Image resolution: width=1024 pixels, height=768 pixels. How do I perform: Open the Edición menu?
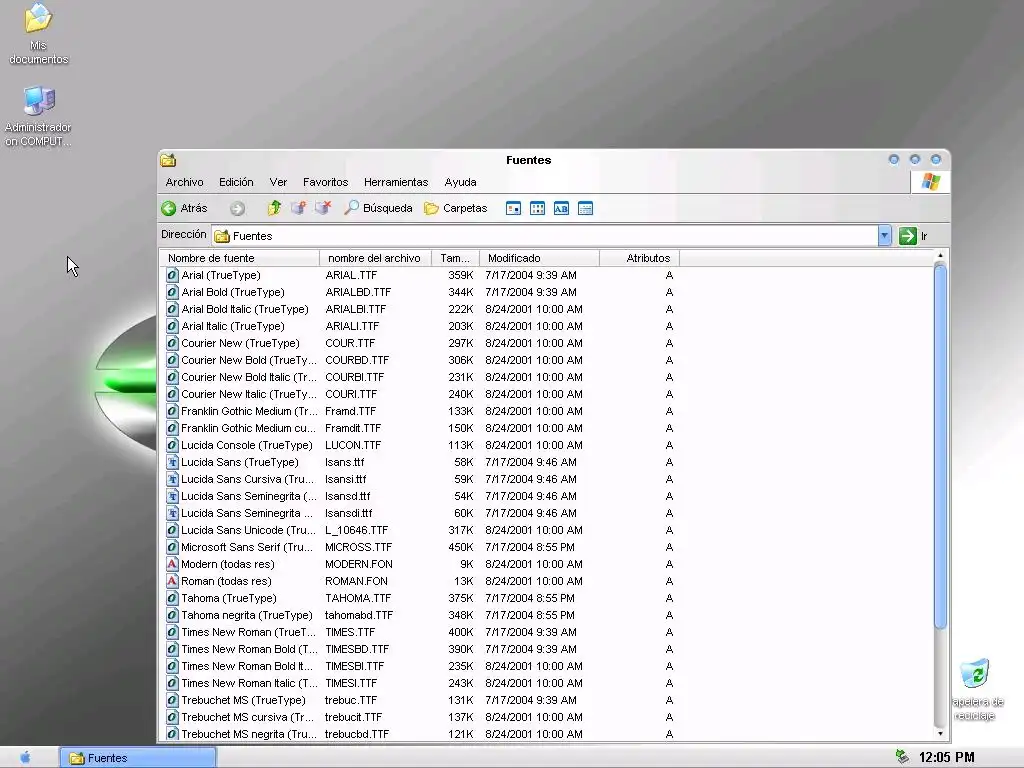pyautogui.click(x=236, y=182)
